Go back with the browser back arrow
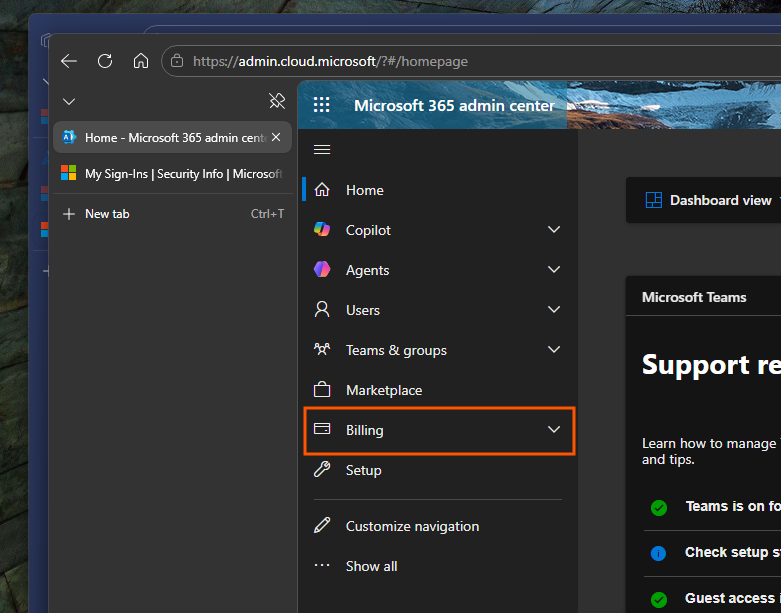The image size is (781, 613). pos(69,61)
